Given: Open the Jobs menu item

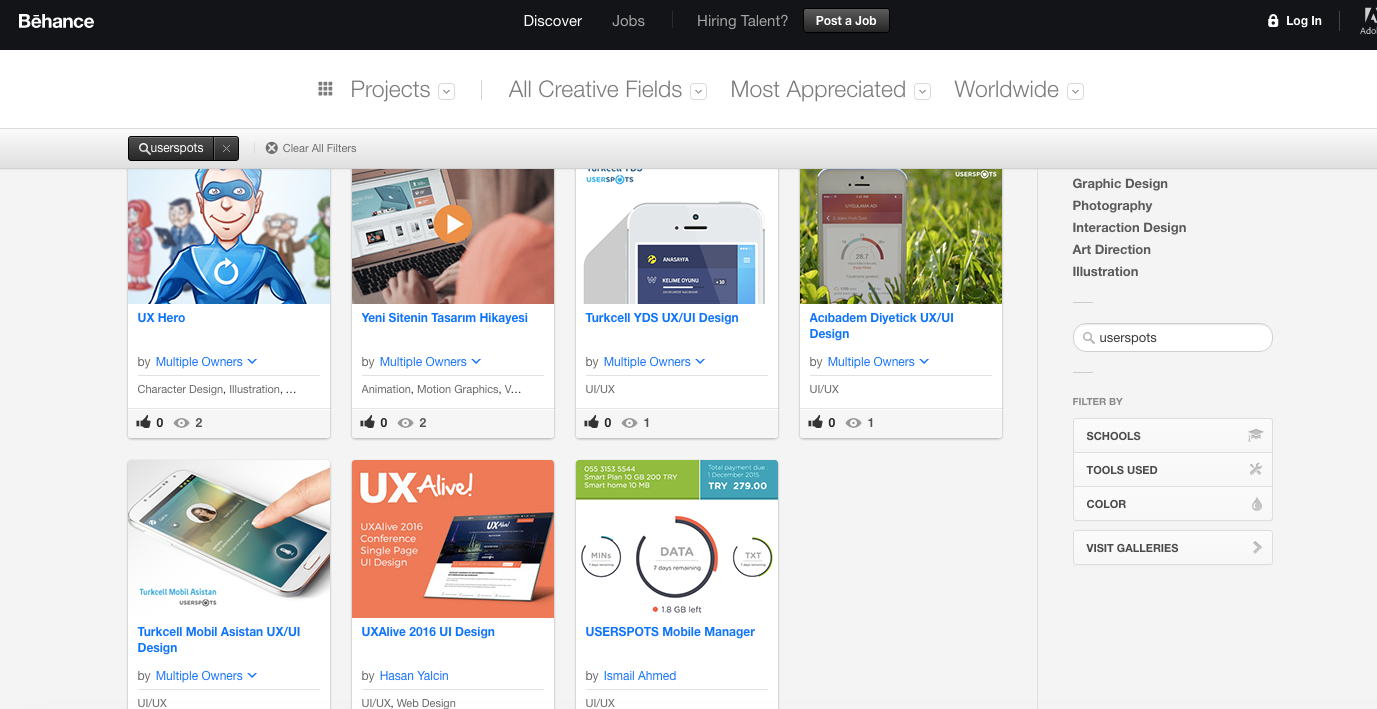Looking at the screenshot, I should 628,21.
